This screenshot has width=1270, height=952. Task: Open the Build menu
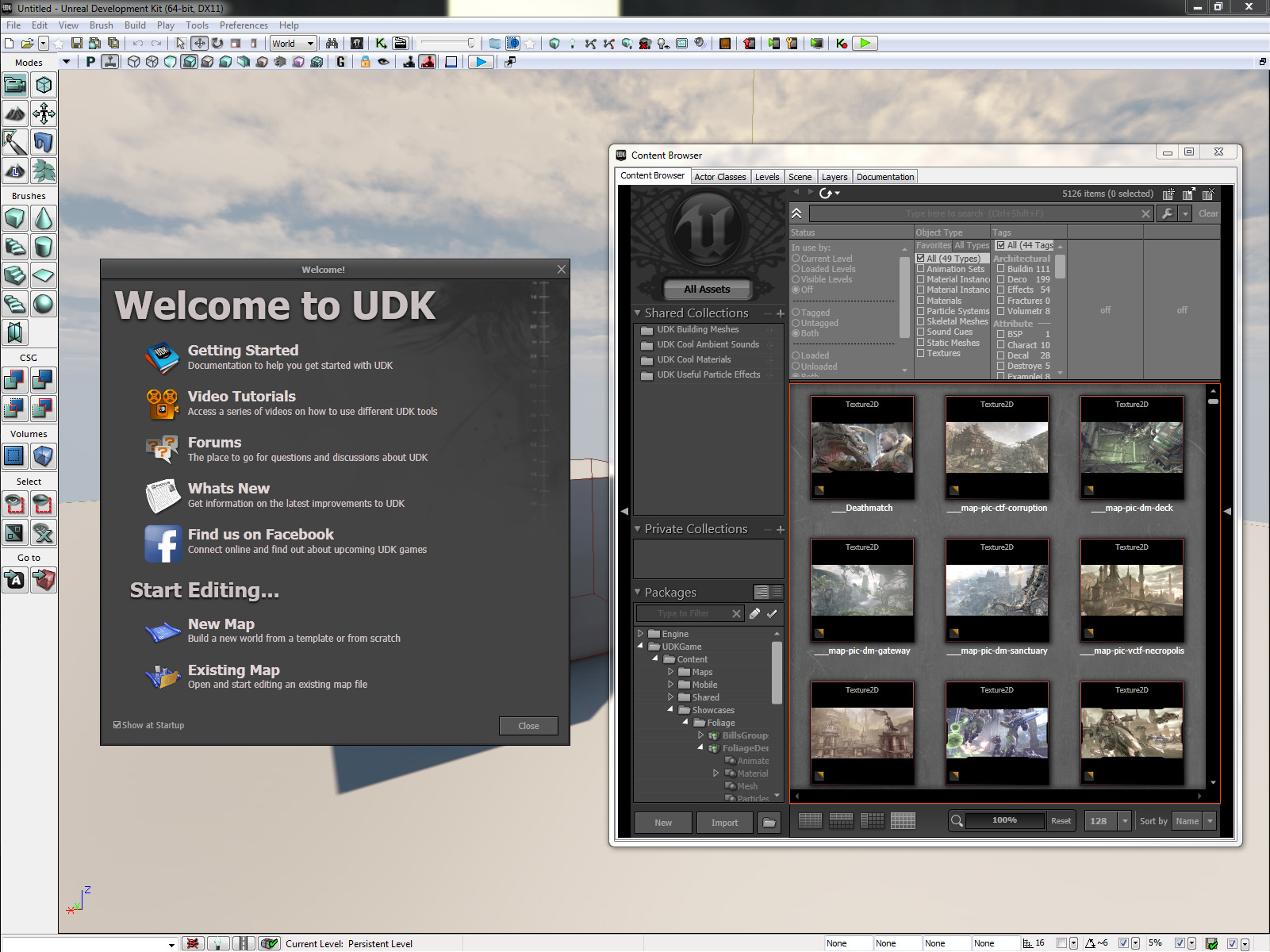point(135,25)
